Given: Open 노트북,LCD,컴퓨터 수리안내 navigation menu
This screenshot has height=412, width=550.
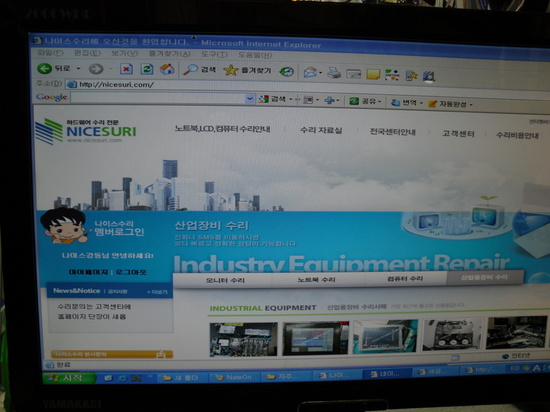Looking at the screenshot, I should (x=222, y=129).
